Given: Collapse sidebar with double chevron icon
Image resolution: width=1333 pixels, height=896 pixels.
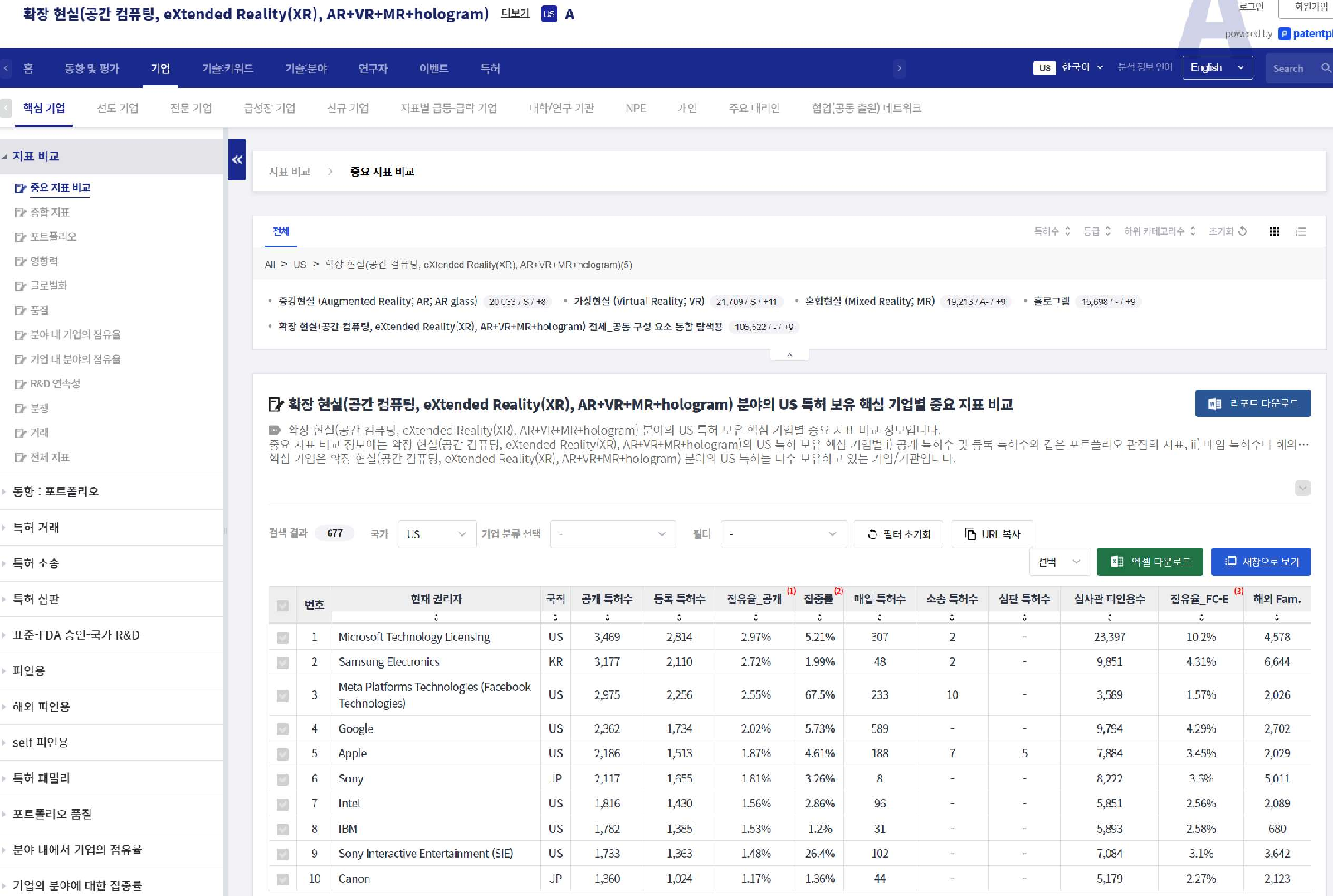Looking at the screenshot, I should [x=237, y=160].
